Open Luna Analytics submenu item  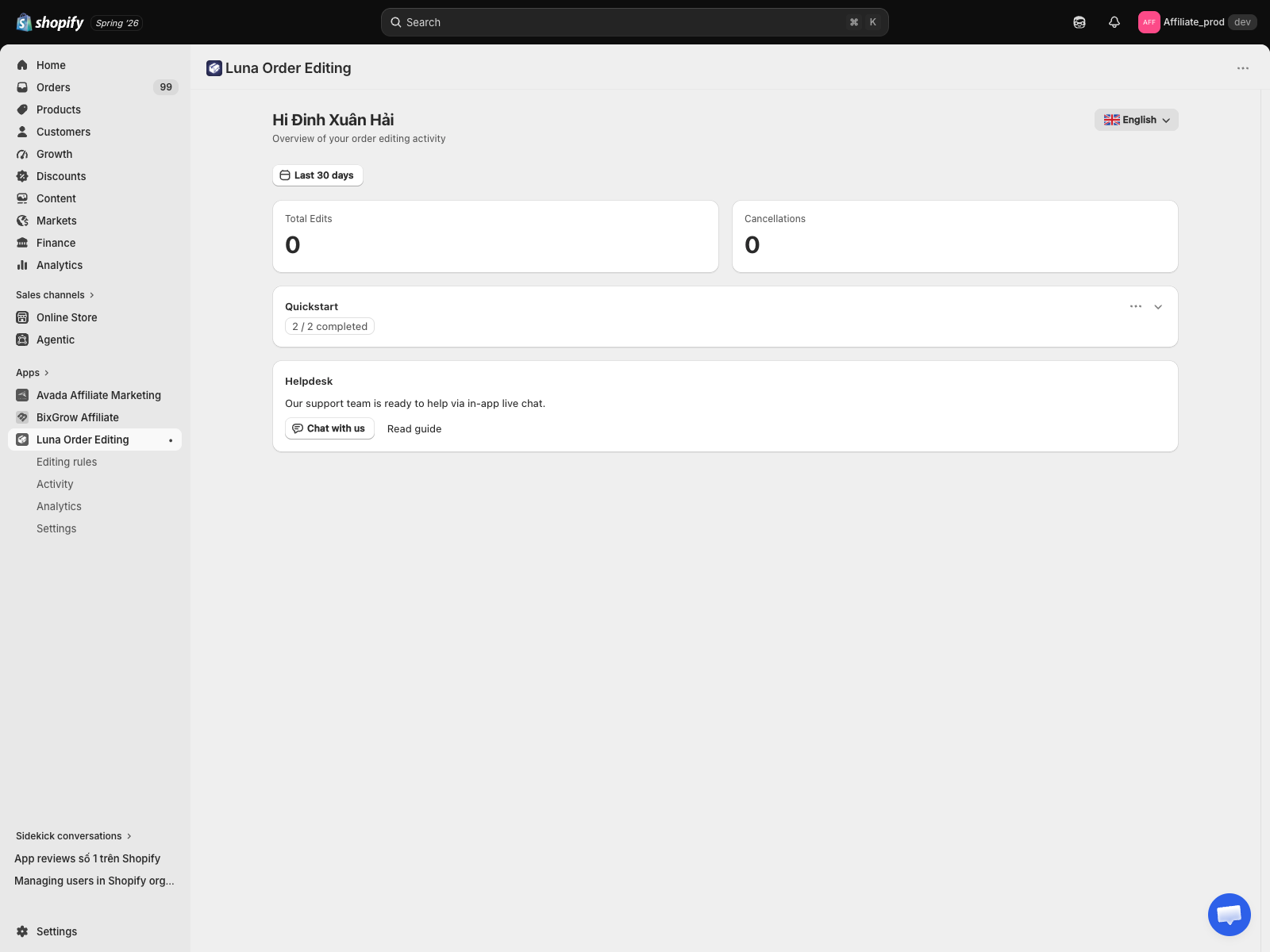pos(59,506)
